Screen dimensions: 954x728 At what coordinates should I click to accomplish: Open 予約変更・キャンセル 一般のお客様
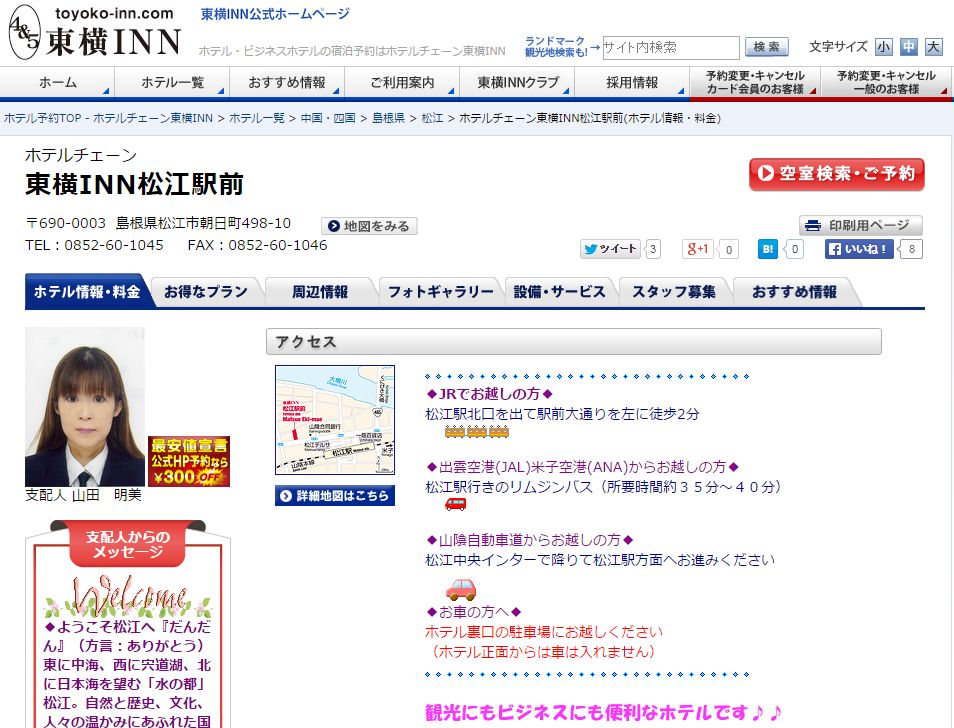click(886, 83)
